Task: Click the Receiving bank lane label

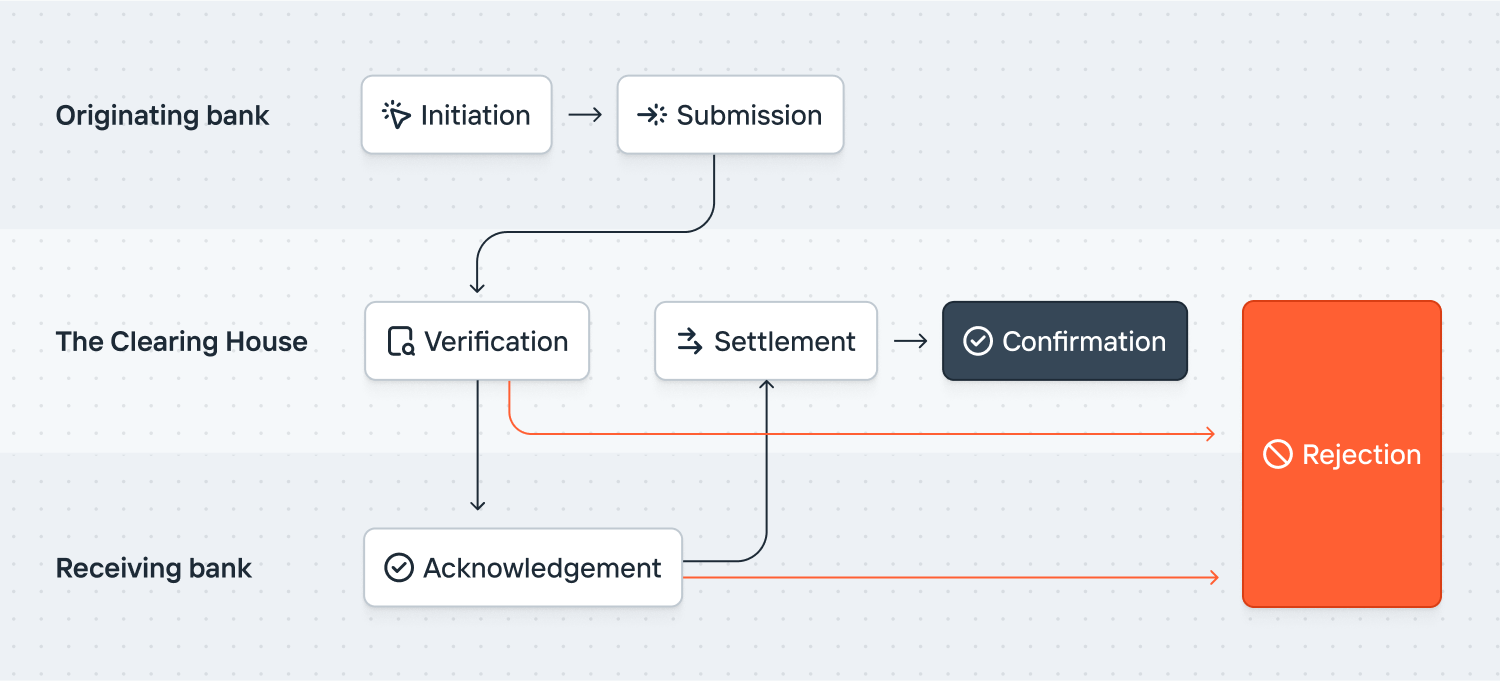Action: tap(154, 569)
